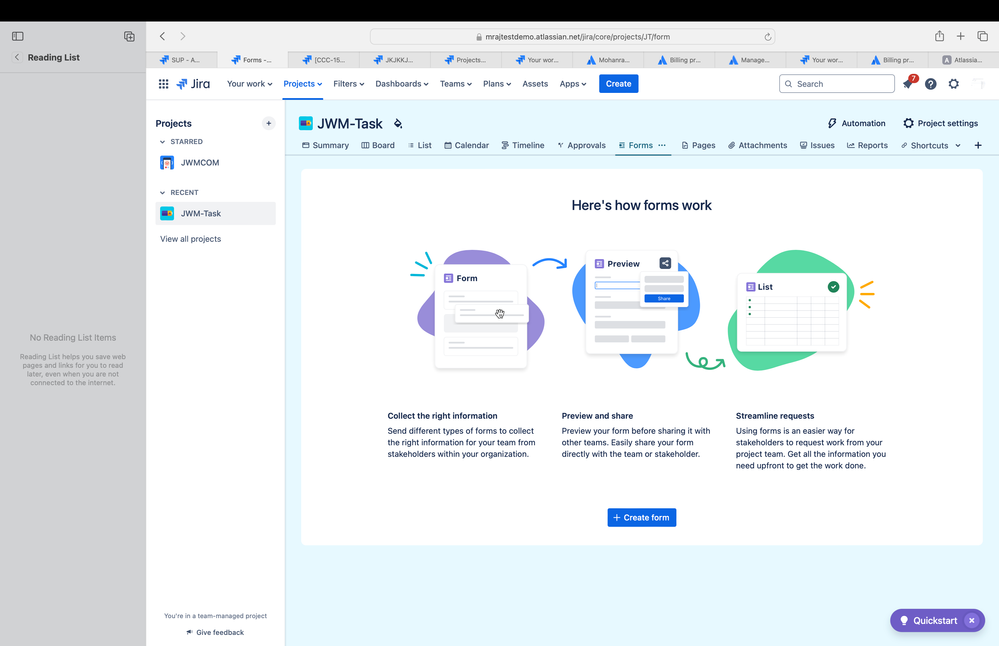Open Project settings

(940, 123)
